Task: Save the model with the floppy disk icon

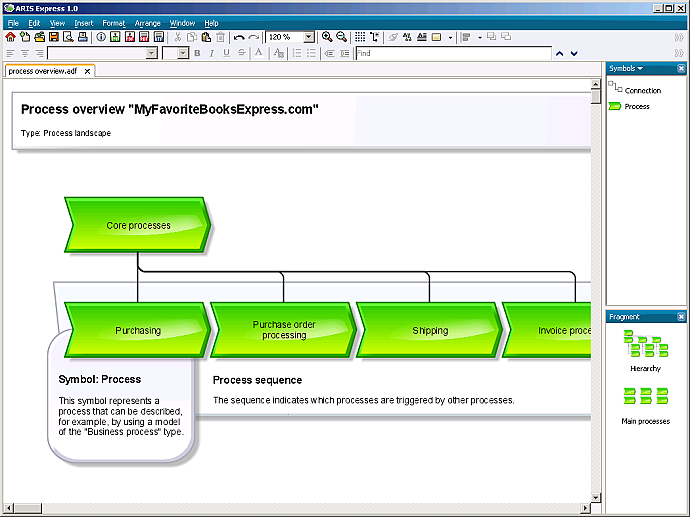Action: (54, 37)
